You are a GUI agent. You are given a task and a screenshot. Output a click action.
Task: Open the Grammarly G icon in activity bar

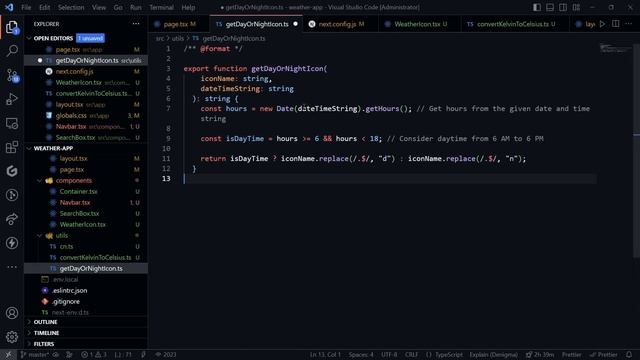click(12, 171)
